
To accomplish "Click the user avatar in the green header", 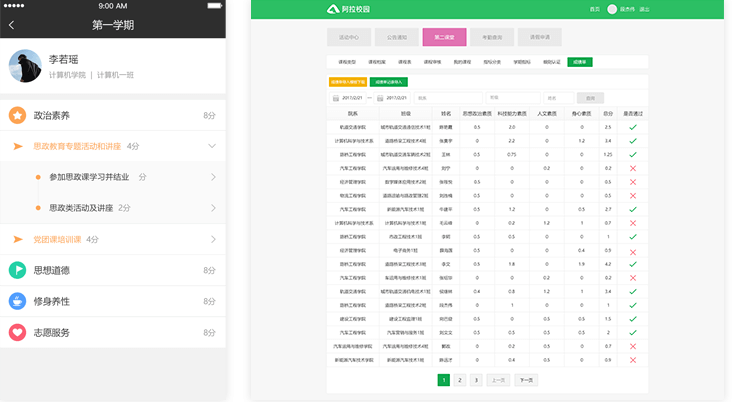I will click(x=611, y=9).
